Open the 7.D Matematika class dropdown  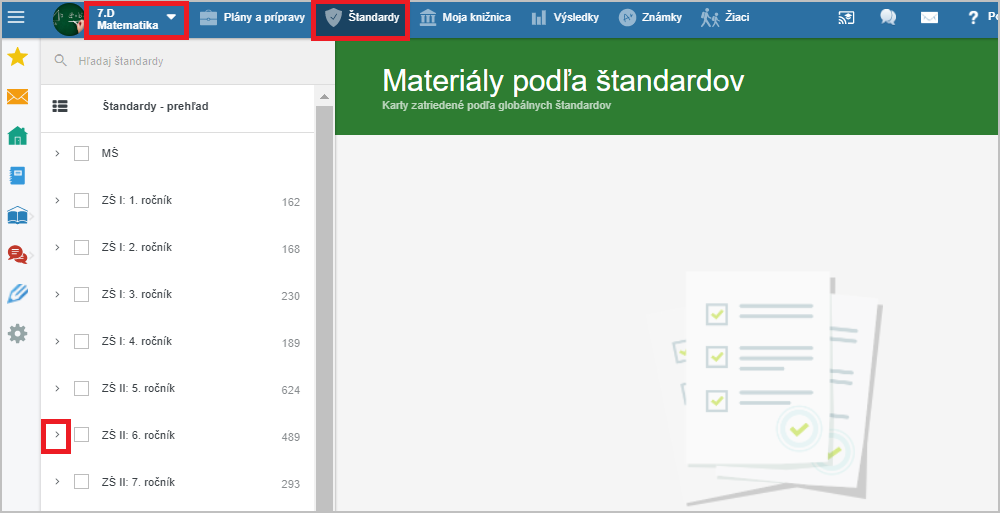pyautogui.click(x=136, y=19)
